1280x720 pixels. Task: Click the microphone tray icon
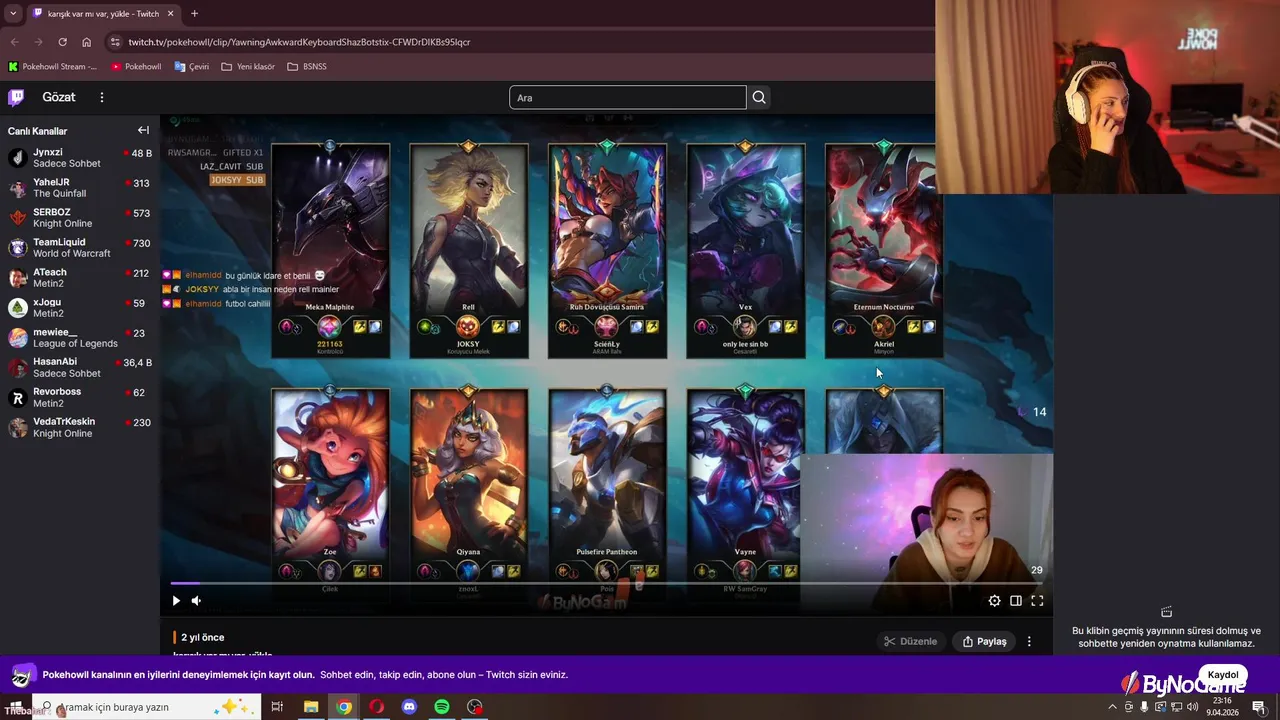click(x=1144, y=707)
